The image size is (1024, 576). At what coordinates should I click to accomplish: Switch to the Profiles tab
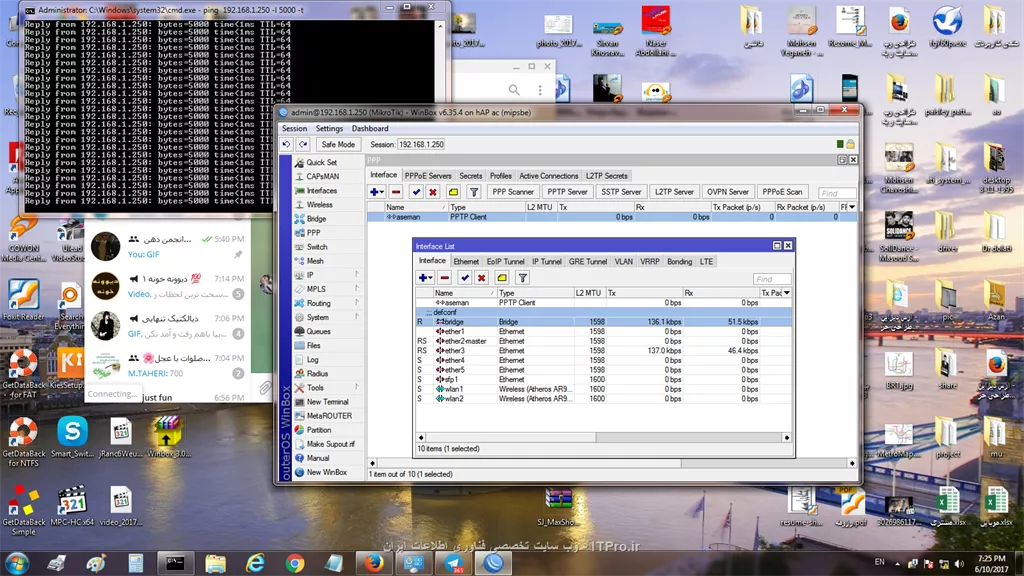(501, 176)
